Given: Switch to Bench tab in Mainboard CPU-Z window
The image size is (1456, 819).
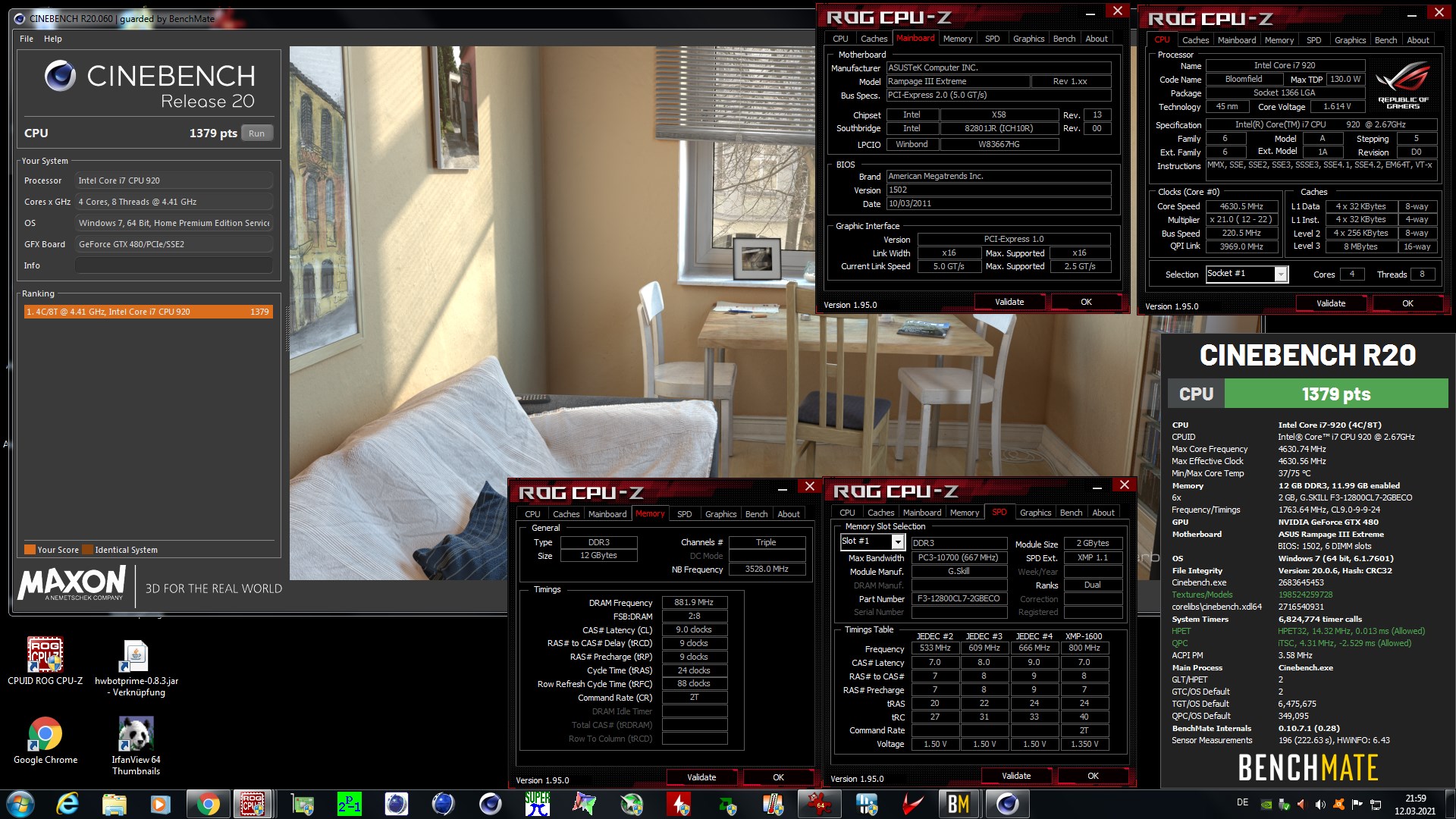Looking at the screenshot, I should (1064, 39).
